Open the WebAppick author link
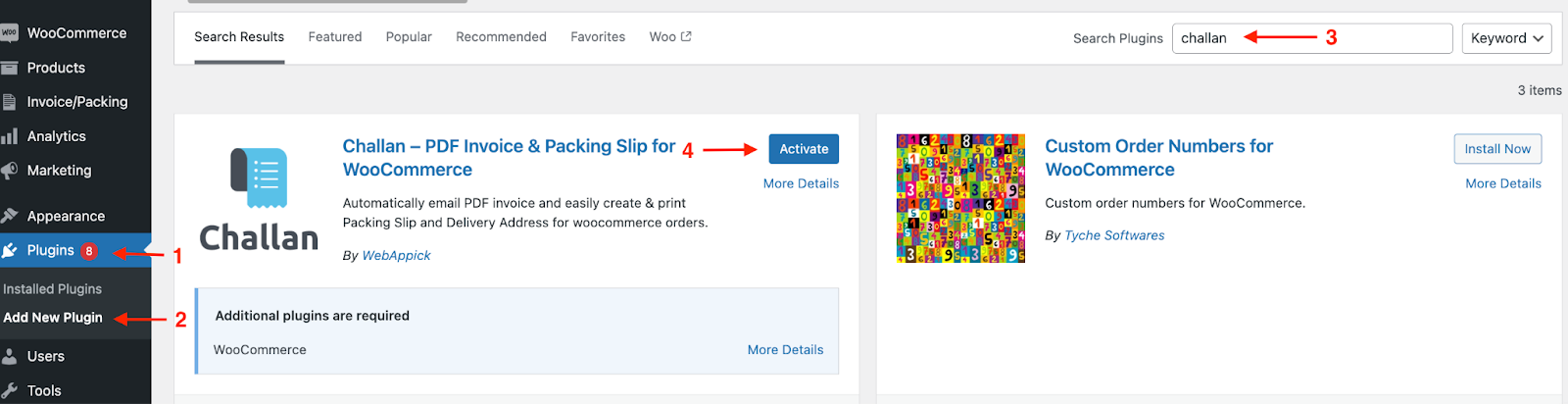Image resolution: width=1568 pixels, height=404 pixels. 396,255
